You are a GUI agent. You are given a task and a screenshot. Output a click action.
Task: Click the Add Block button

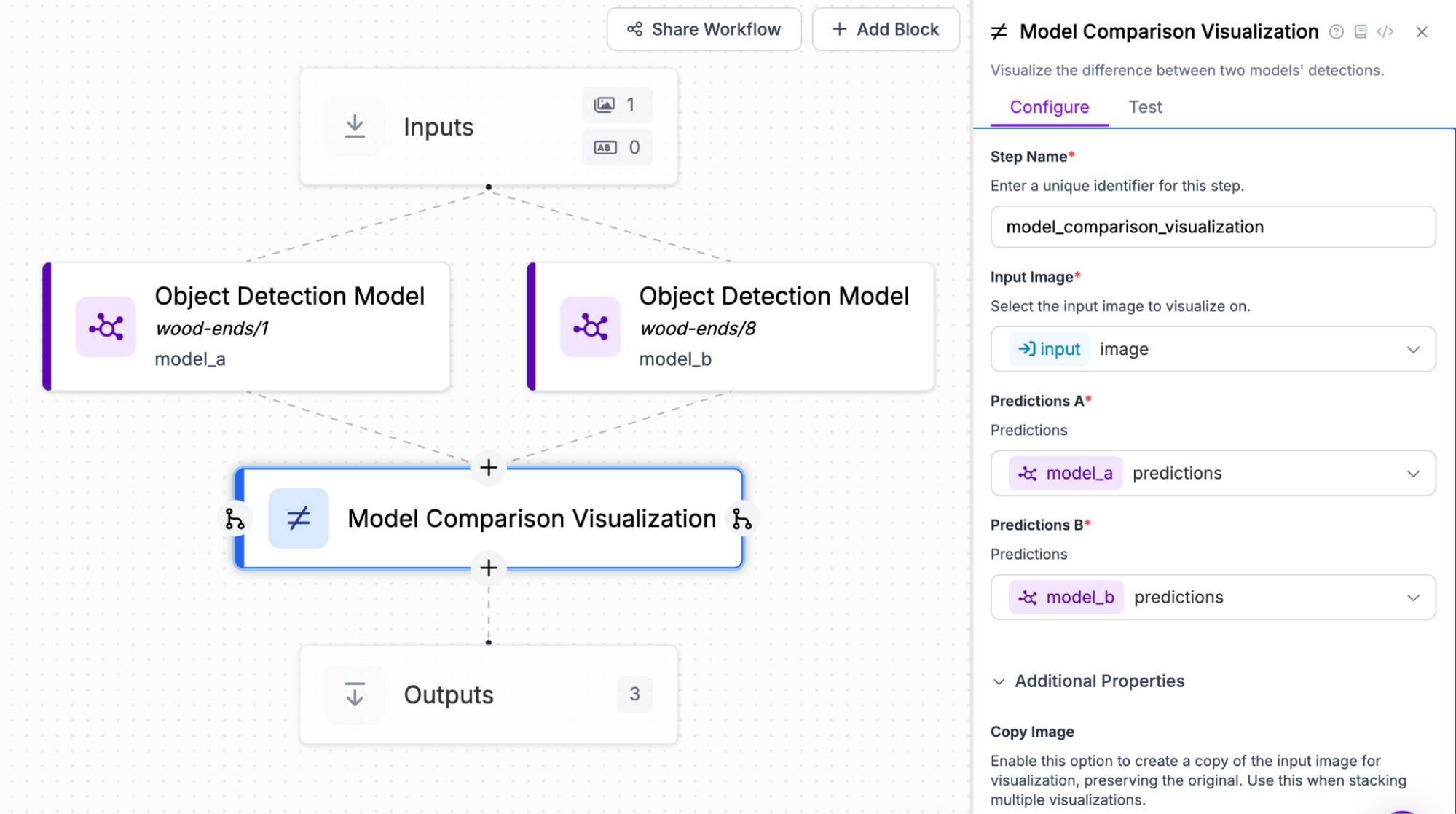(886, 29)
